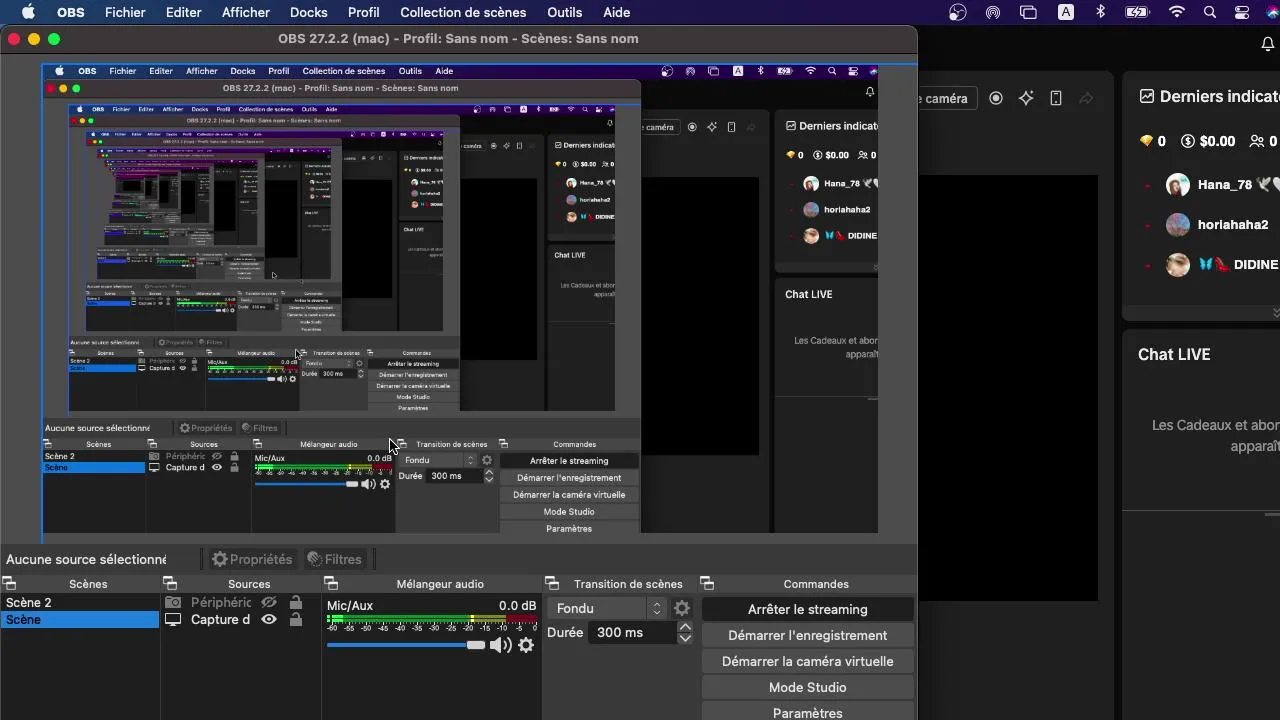Screen dimensions: 1280x720
Task: Show the hidden Périphérique source via eye
Action: [269, 603]
